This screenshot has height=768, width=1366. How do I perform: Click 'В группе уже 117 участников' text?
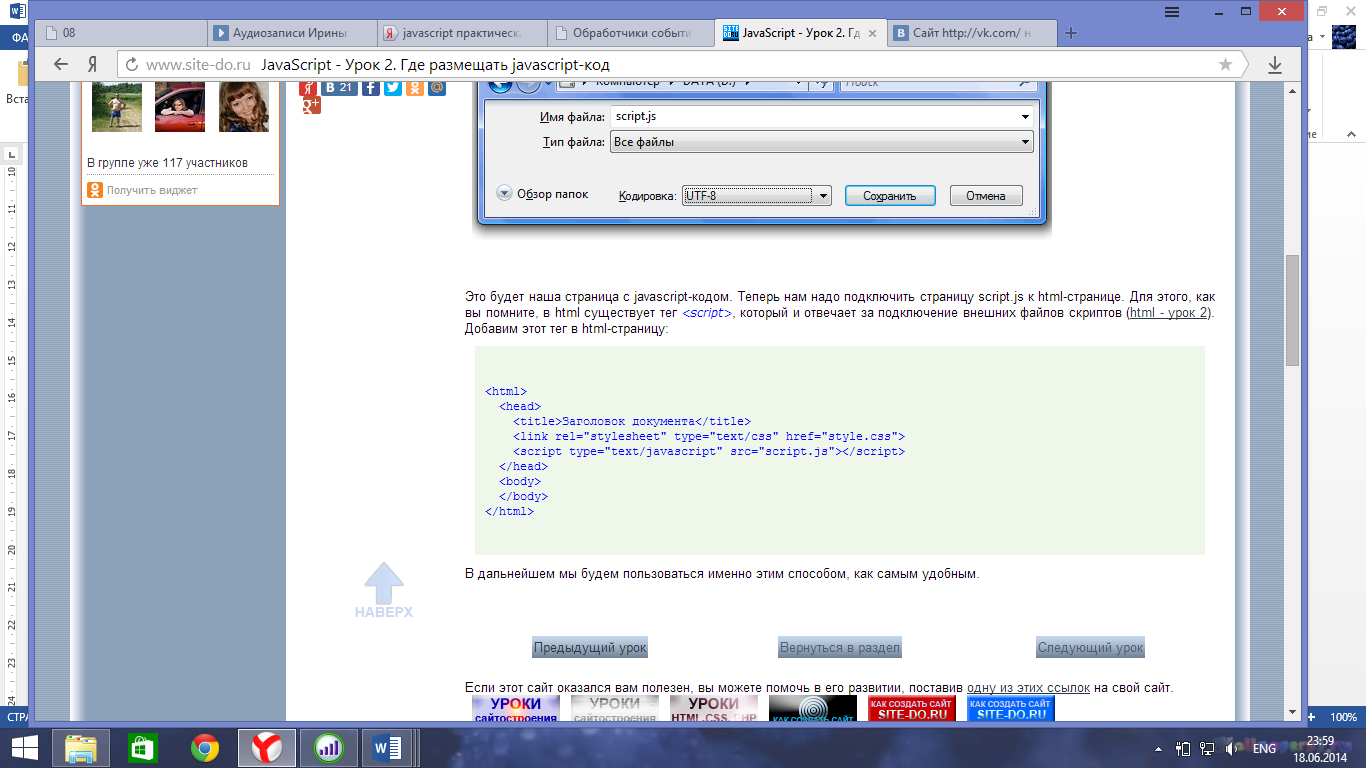point(167,163)
